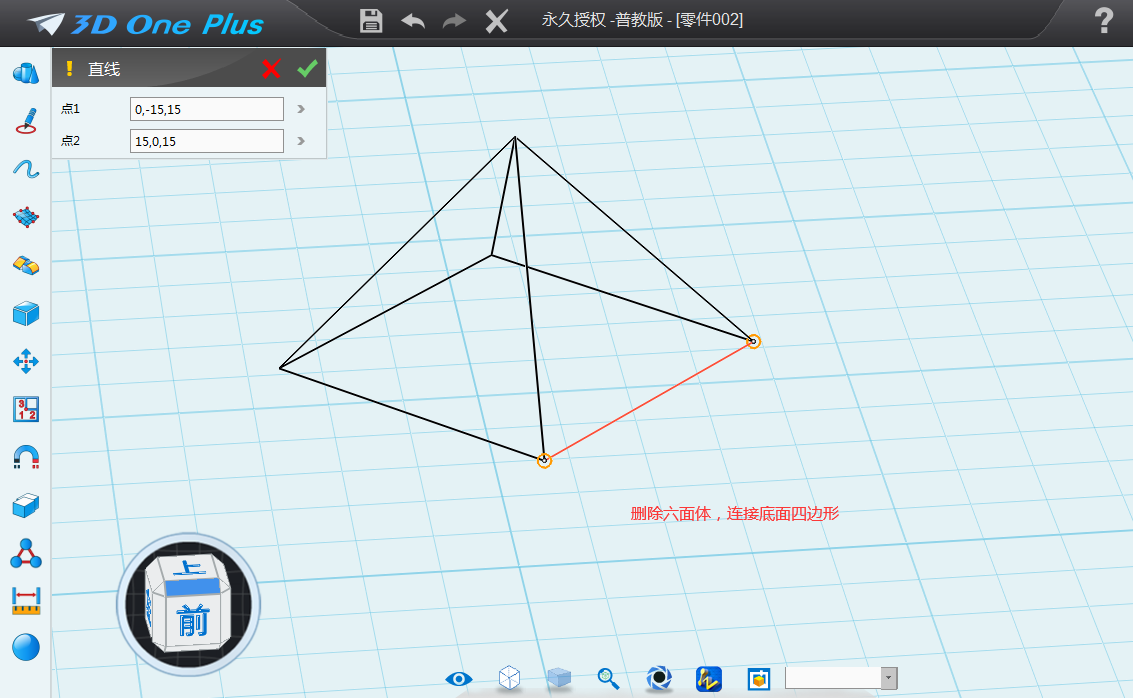Switch to wireframe cube display mode
This screenshot has width=1133, height=698.
click(x=509, y=678)
